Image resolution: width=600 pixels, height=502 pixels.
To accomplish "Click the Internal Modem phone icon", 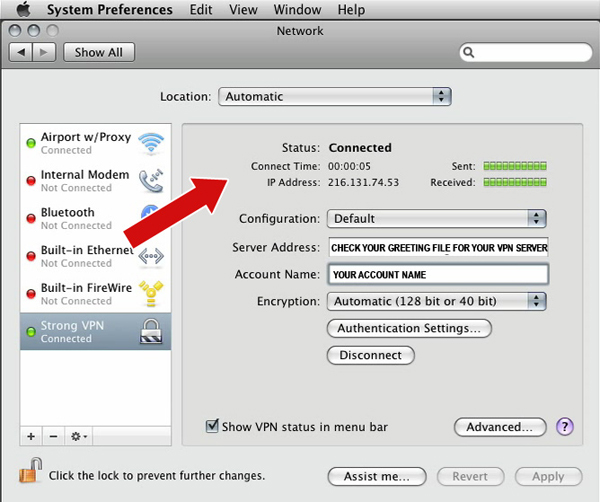I will click(151, 180).
